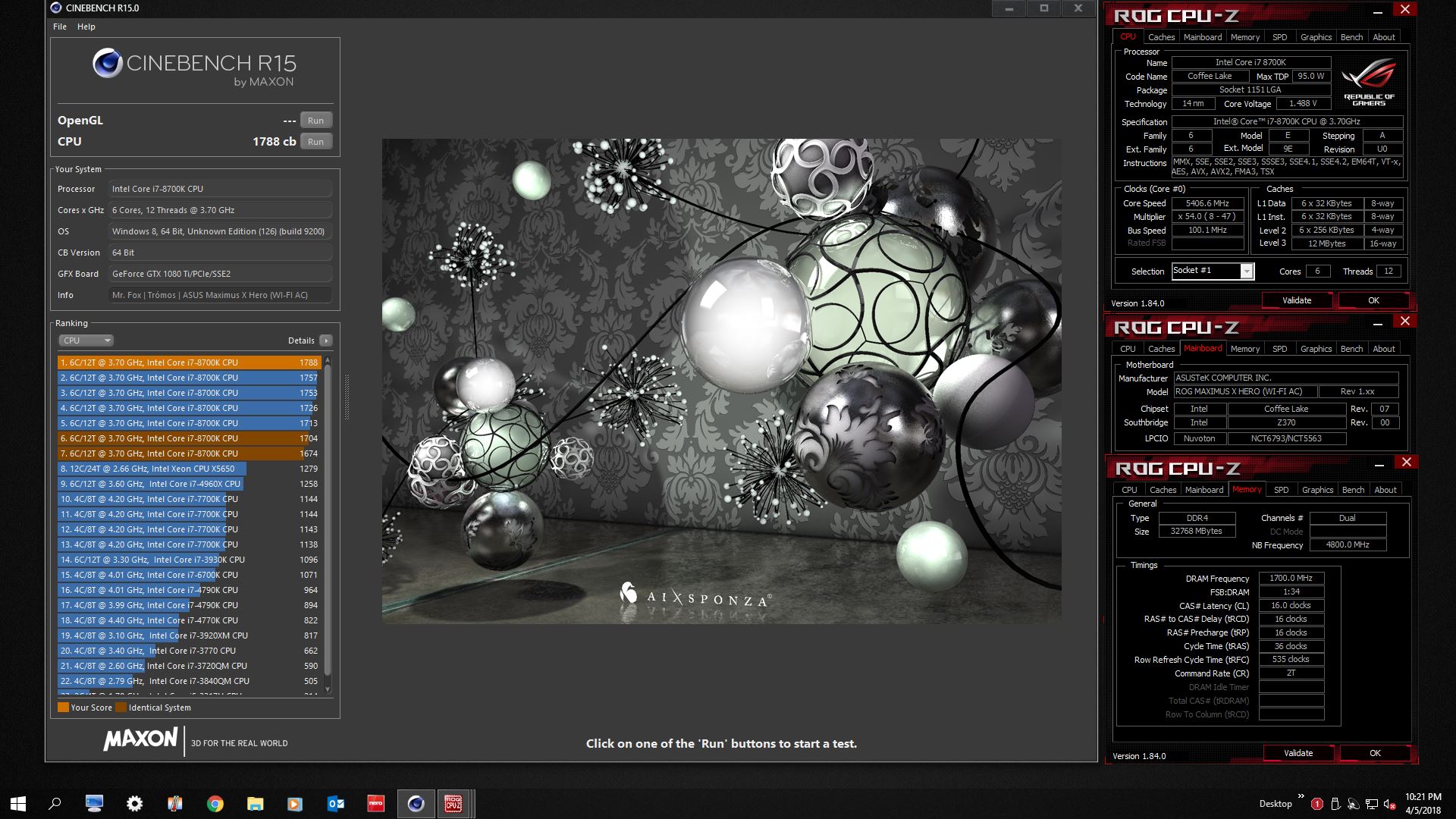Launch Google Chrome from the taskbar
This screenshot has height=819, width=1456.
215,804
